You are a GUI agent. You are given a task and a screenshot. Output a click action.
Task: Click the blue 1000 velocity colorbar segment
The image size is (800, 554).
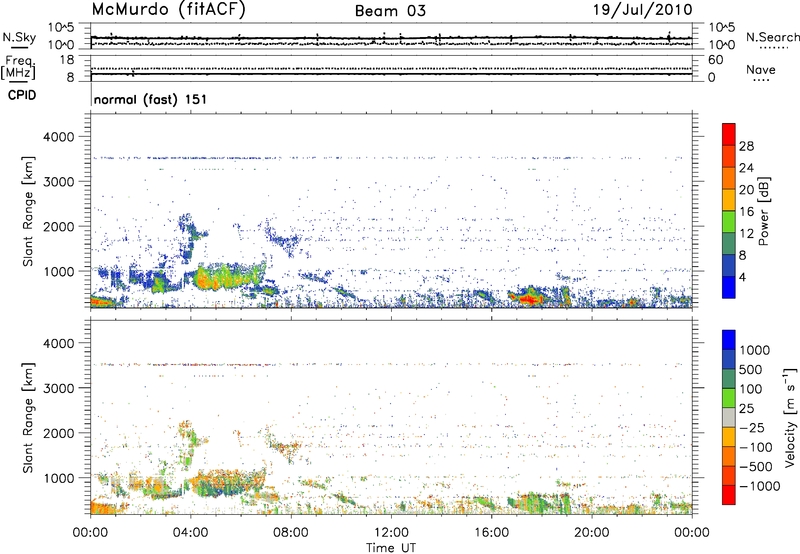click(729, 340)
